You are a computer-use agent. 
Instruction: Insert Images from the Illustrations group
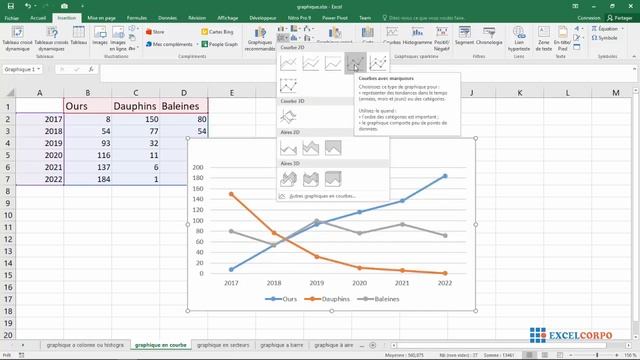click(x=100, y=36)
